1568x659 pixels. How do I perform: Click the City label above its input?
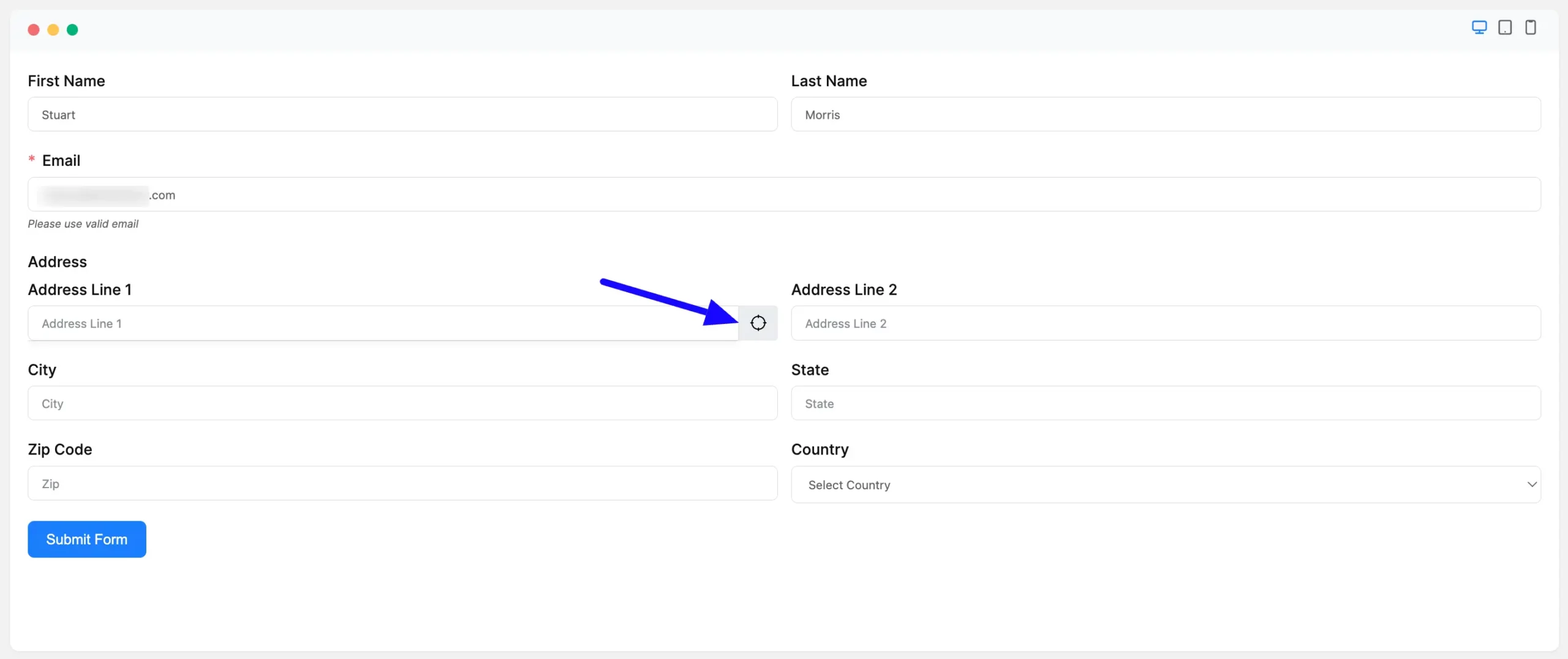(x=42, y=369)
